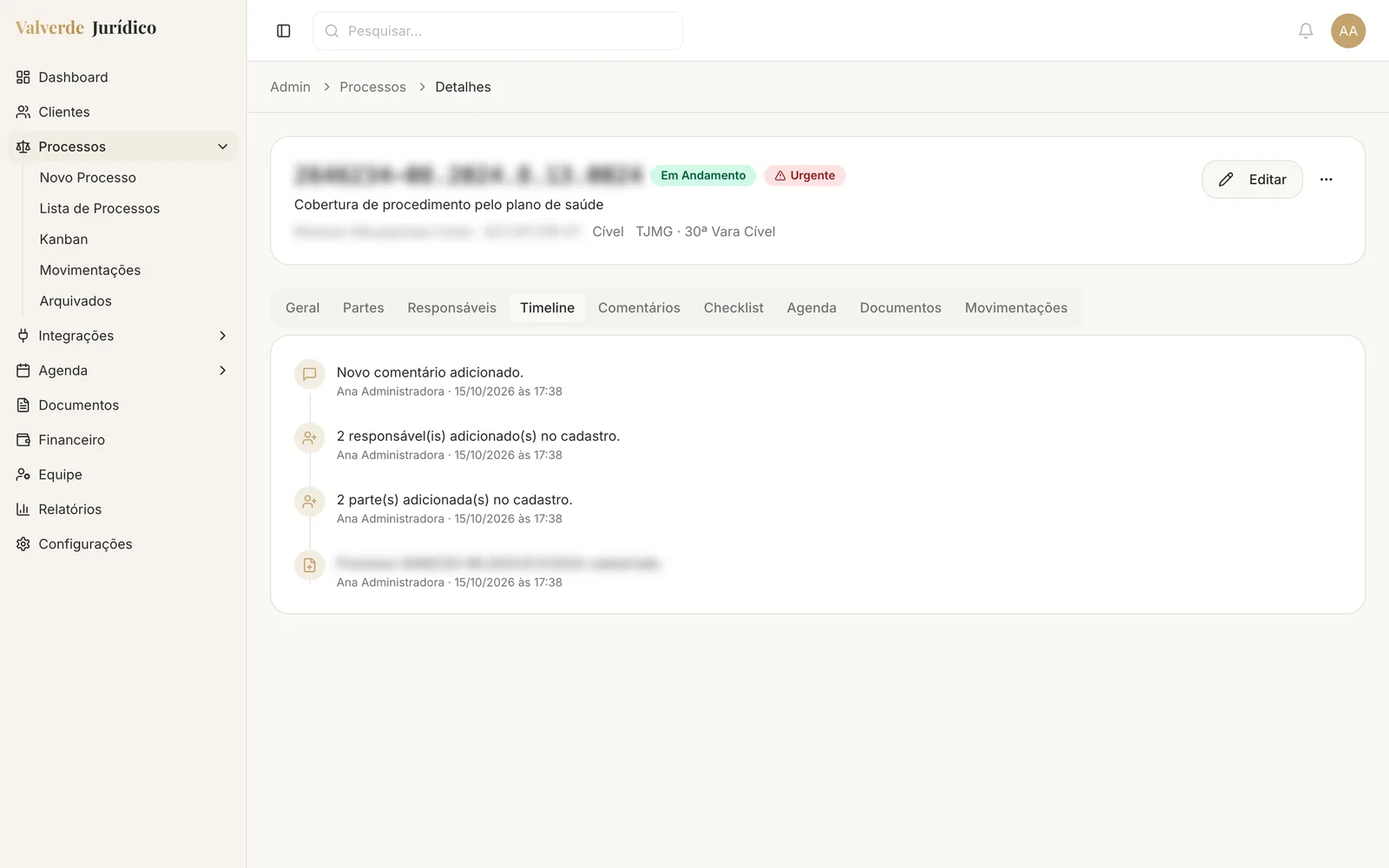Click the Urgente priority badge
Viewport: 1389px width, 868px height.
click(805, 175)
